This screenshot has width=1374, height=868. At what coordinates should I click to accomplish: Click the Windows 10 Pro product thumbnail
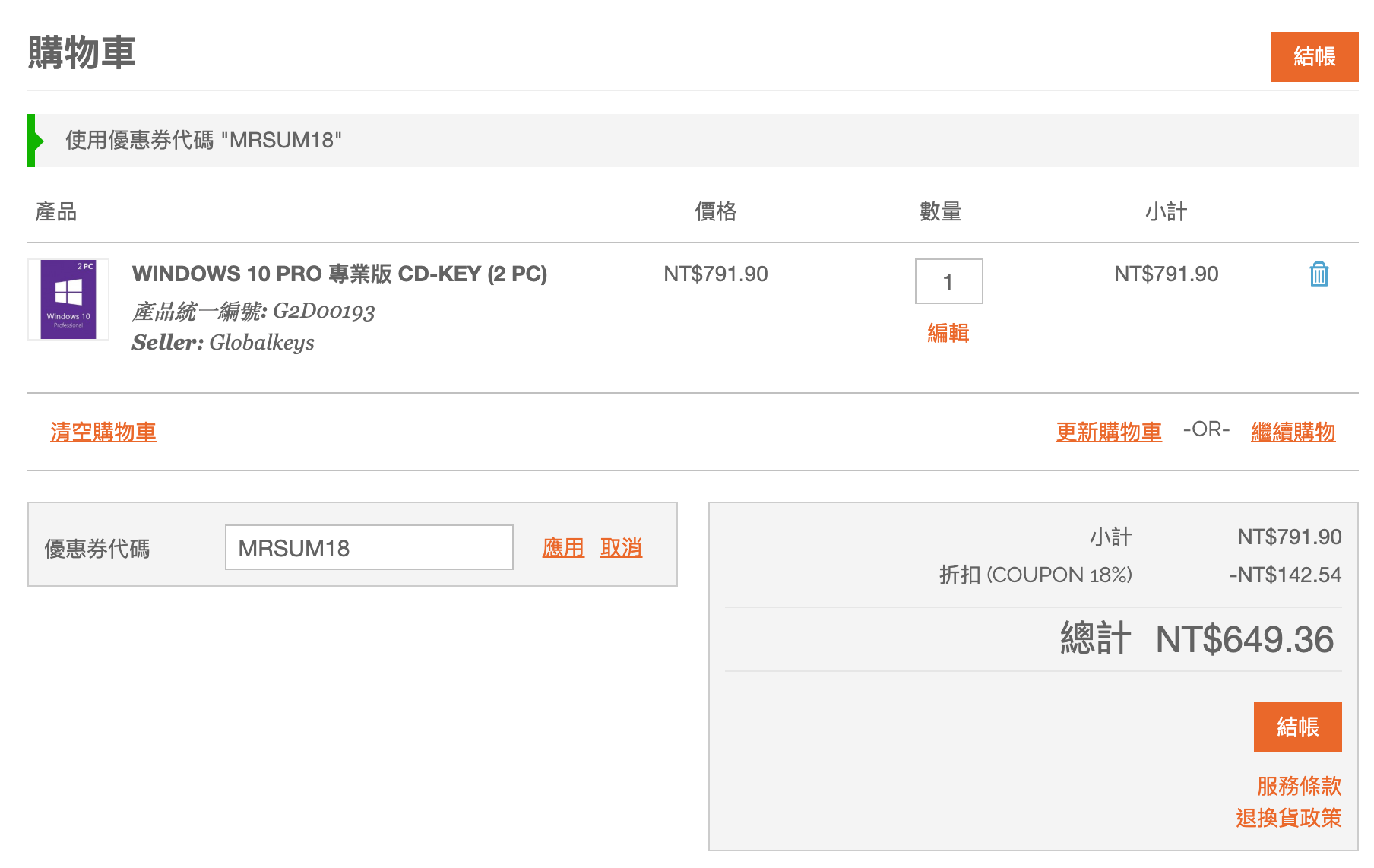(x=68, y=299)
